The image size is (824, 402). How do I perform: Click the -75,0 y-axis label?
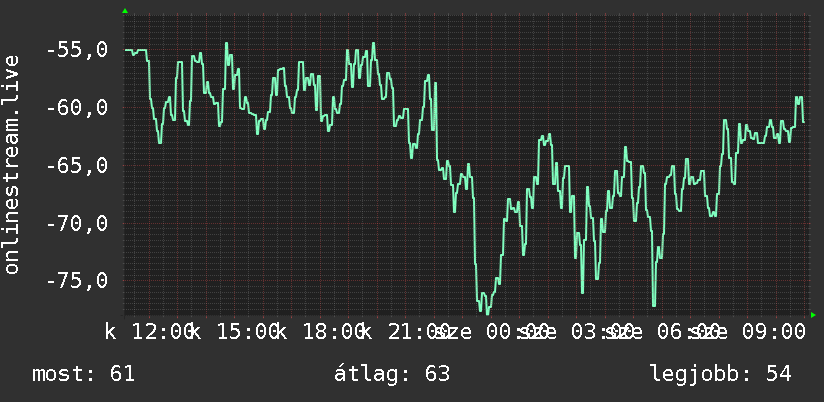(x=77, y=281)
